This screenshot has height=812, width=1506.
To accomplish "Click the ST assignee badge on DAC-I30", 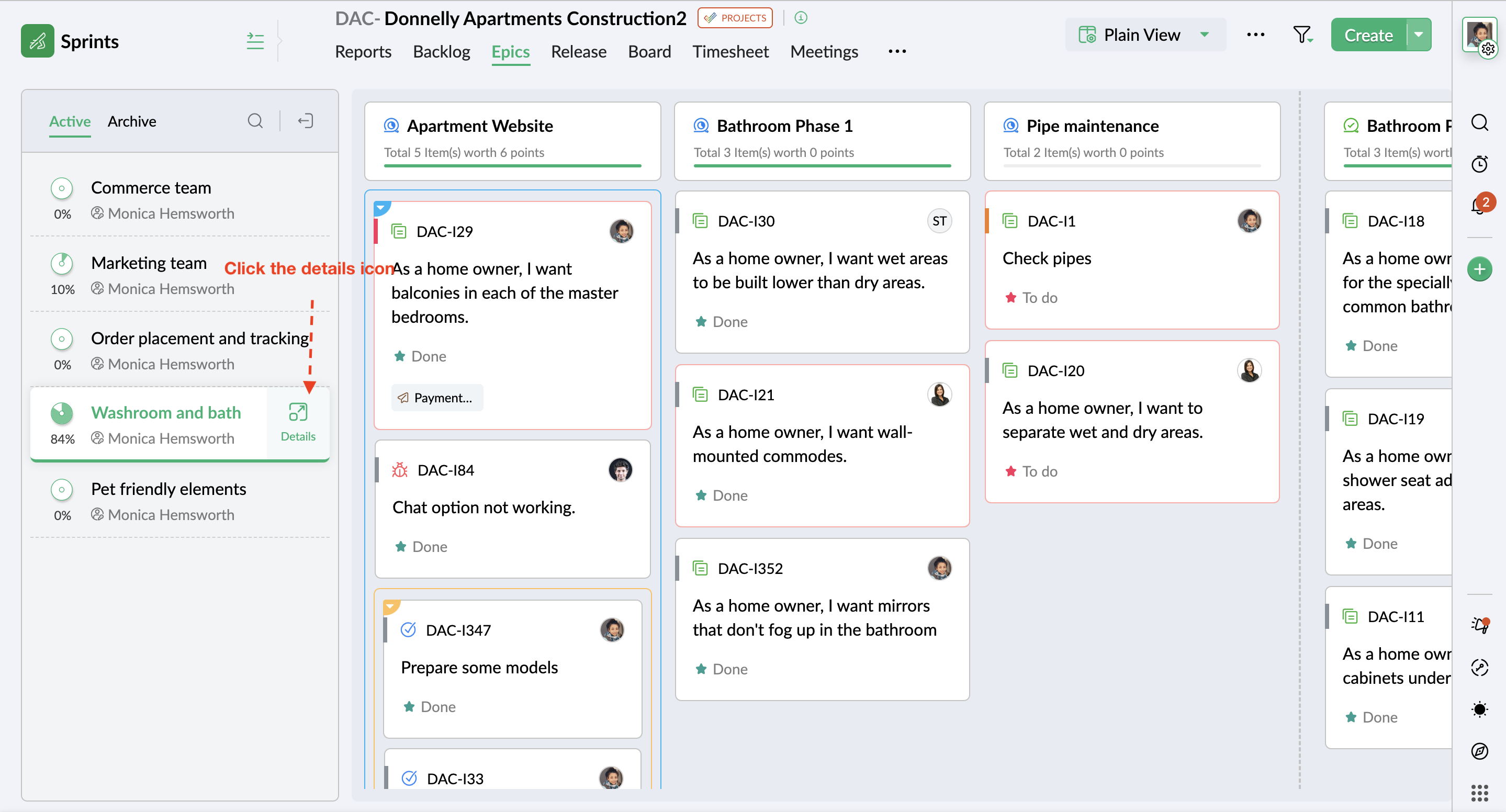I will pos(939,221).
